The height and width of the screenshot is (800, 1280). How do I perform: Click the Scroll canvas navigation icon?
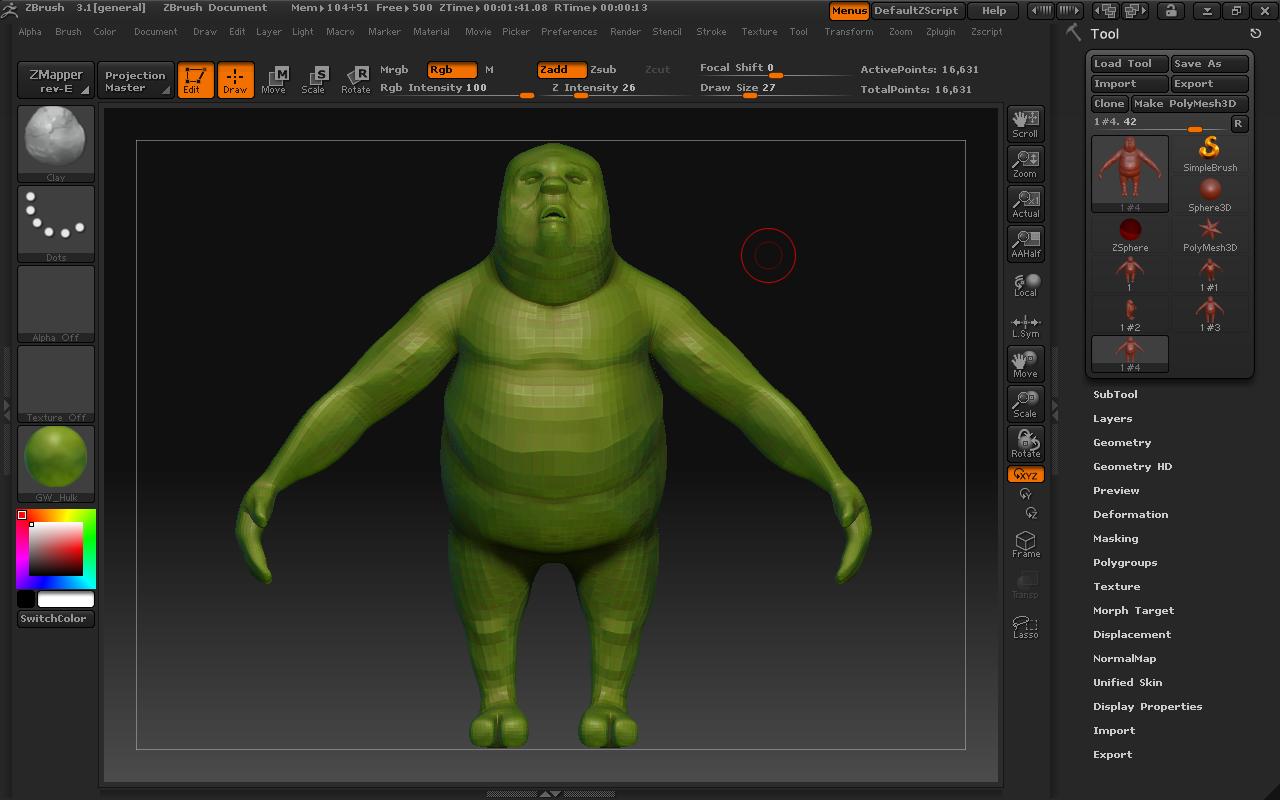pyautogui.click(x=1025, y=123)
